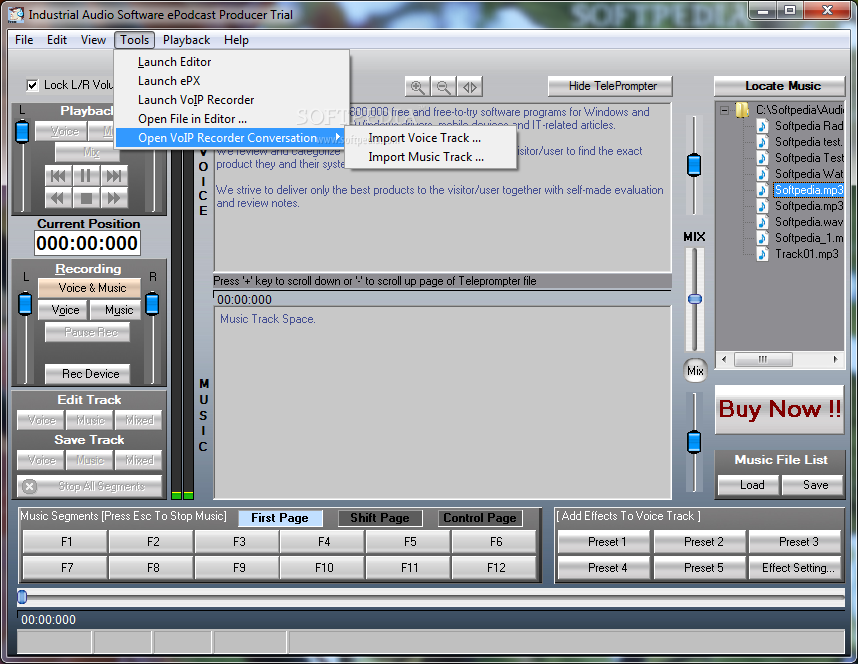
Task: Click the app icon in the title bar
Action: [16, 14]
